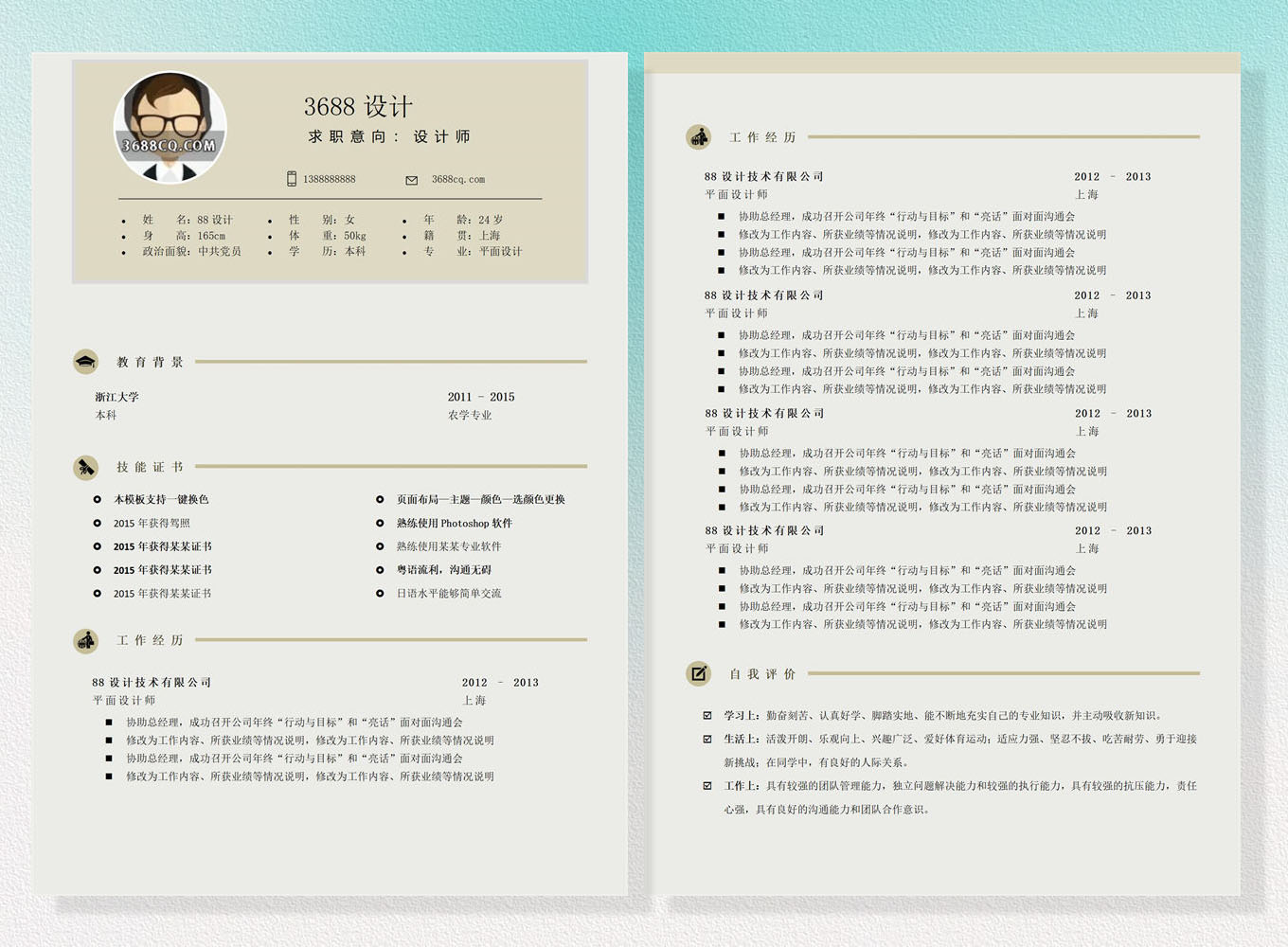Click the tan band atop the right page
Viewport: 1288px width, 947px height.
click(x=941, y=63)
